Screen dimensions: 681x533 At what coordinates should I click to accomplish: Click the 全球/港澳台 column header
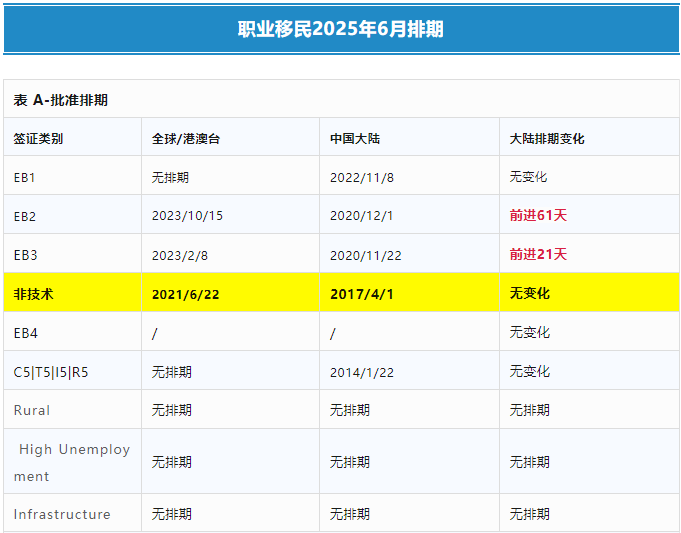[186, 139]
